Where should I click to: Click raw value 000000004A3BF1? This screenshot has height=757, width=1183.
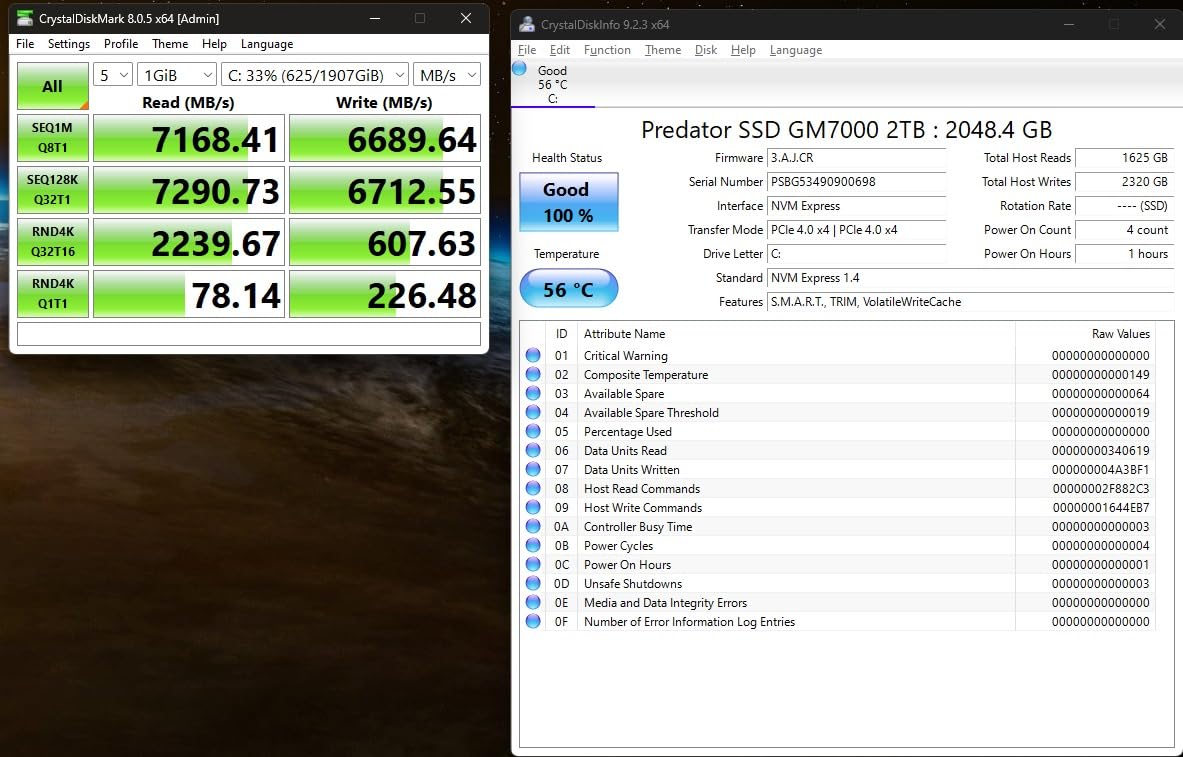coord(1101,469)
